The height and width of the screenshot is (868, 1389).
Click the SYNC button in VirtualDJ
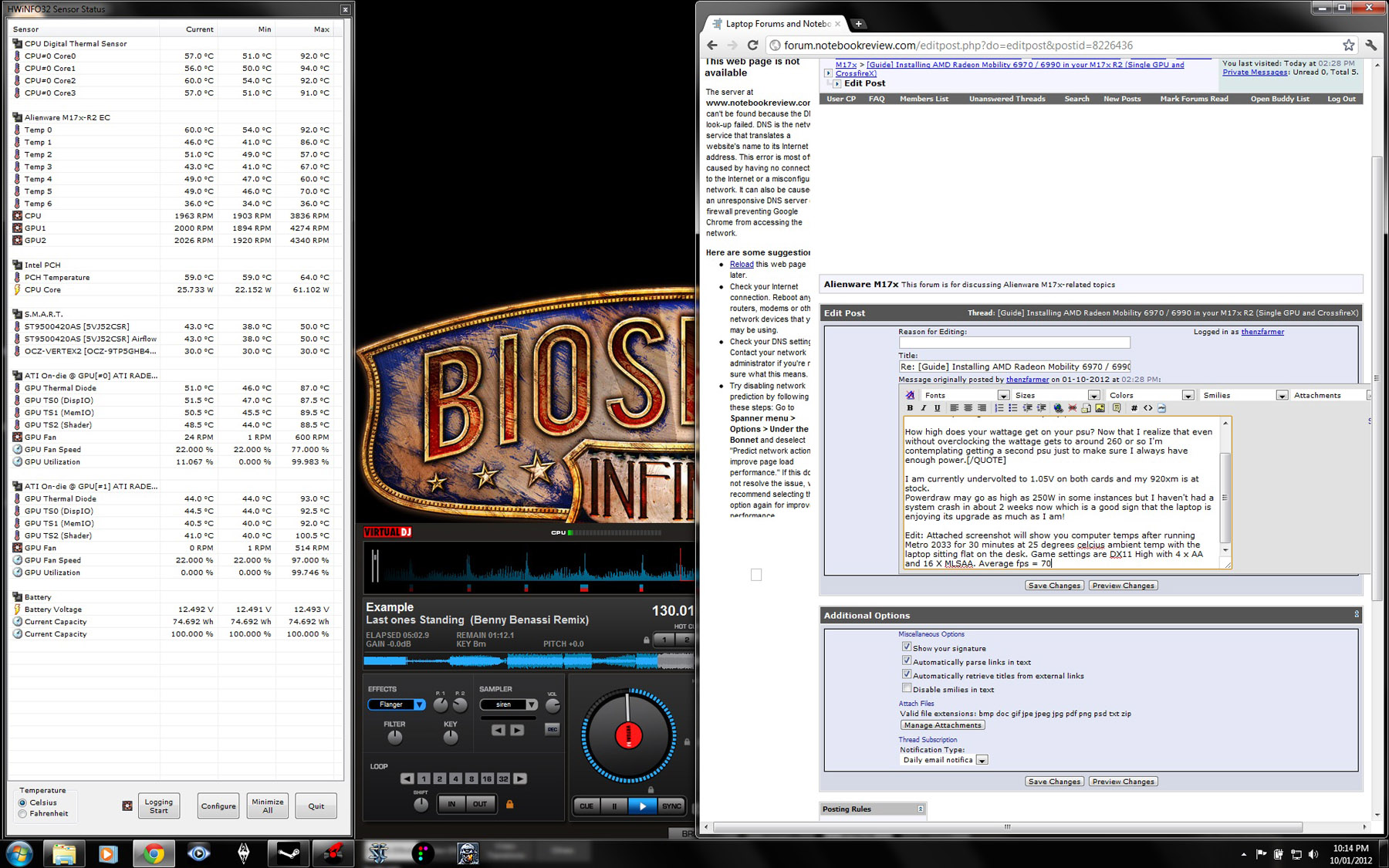671,806
